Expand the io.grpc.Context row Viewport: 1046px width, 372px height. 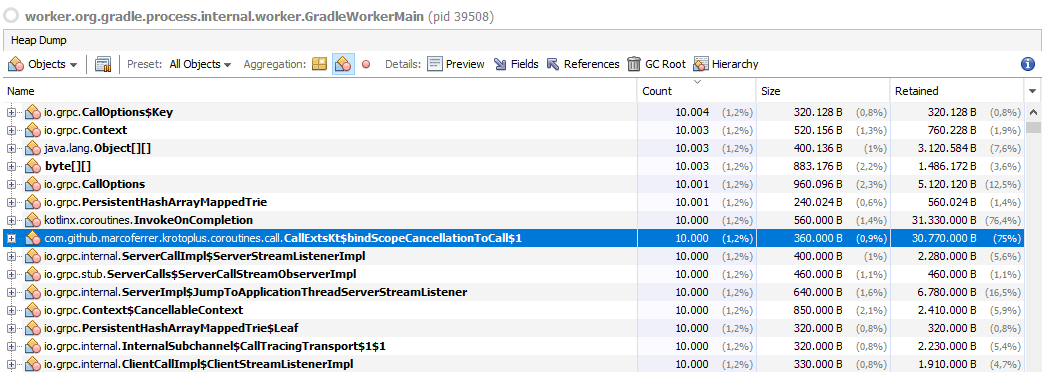pyautogui.click(x=11, y=130)
